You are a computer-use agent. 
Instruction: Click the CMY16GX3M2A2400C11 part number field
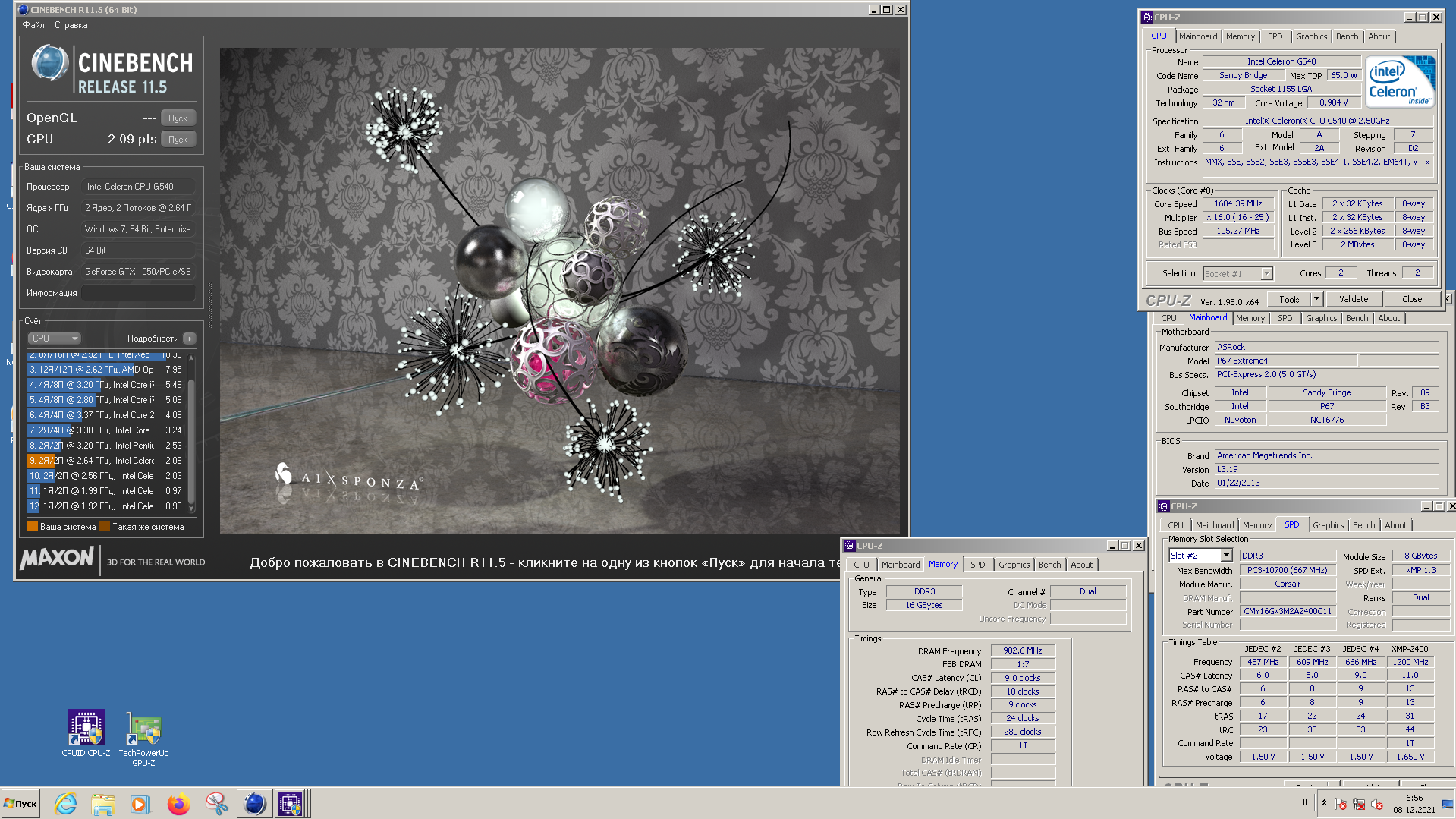1287,611
